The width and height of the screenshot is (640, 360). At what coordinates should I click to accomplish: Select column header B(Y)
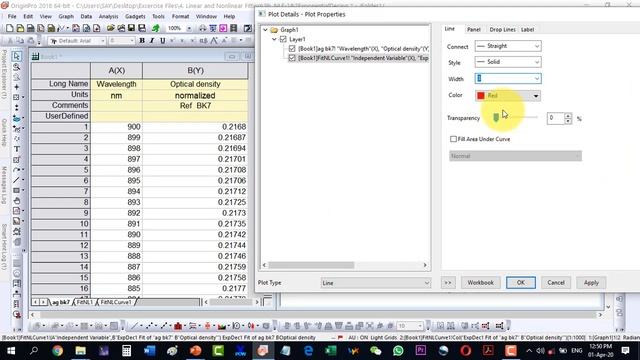click(x=195, y=71)
